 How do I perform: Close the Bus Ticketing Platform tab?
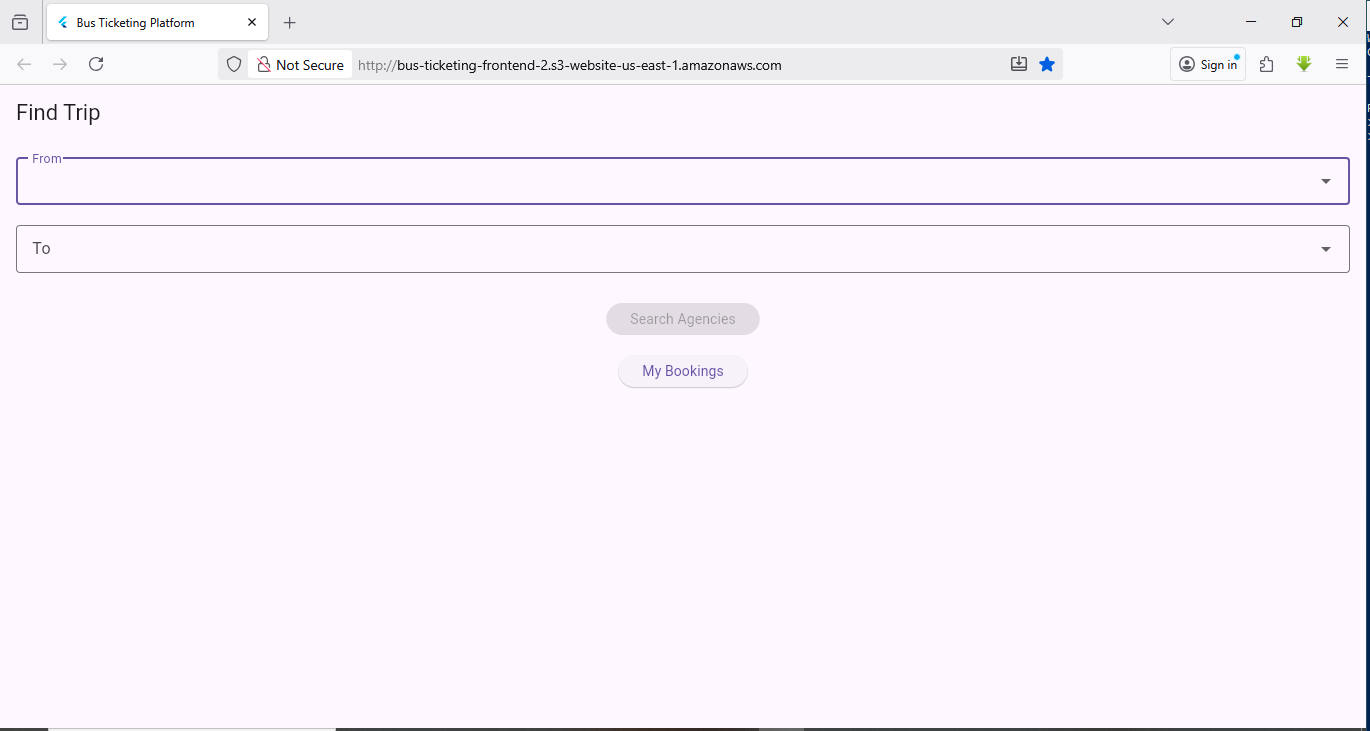(252, 22)
